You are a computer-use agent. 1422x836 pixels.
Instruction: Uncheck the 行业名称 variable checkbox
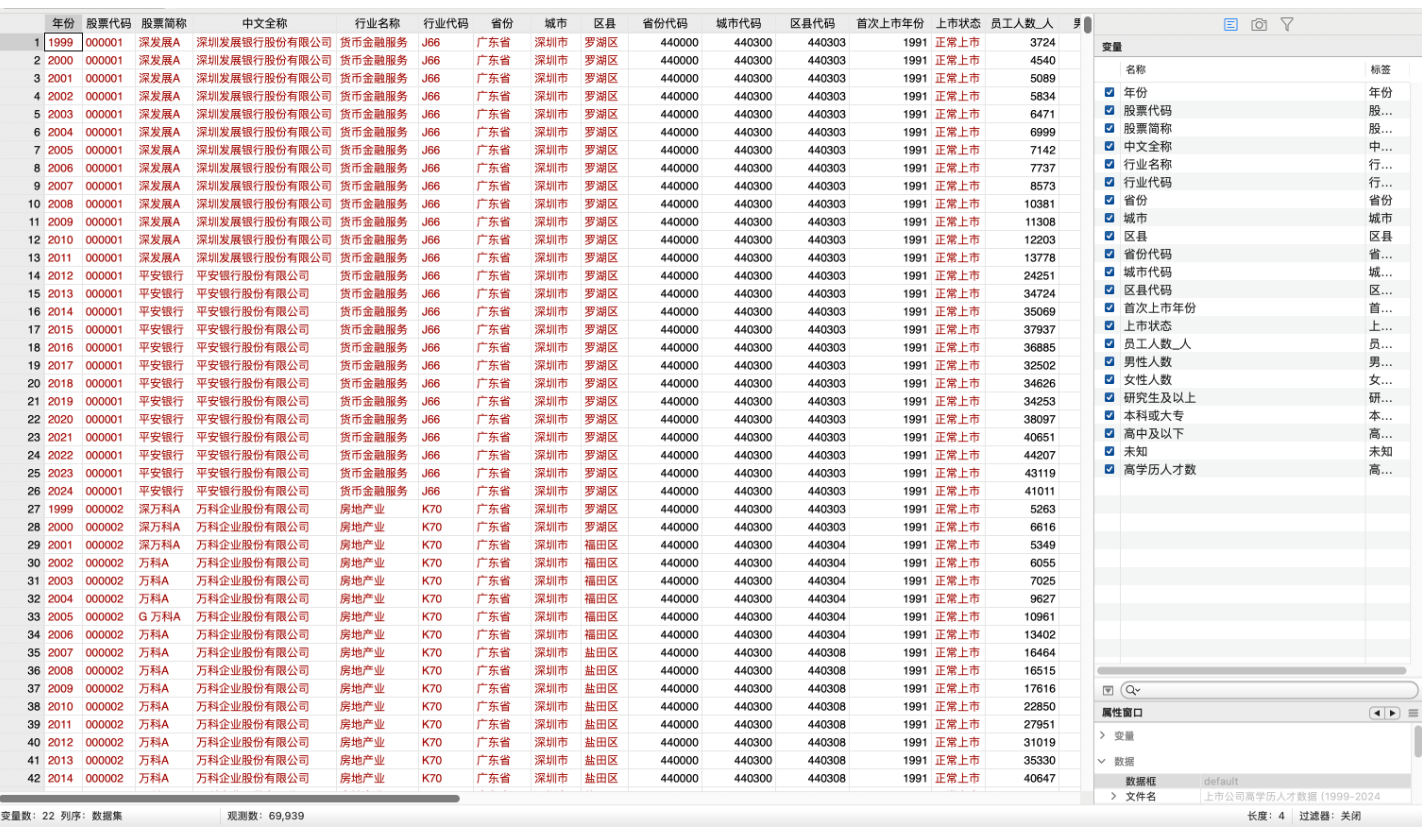click(1109, 164)
